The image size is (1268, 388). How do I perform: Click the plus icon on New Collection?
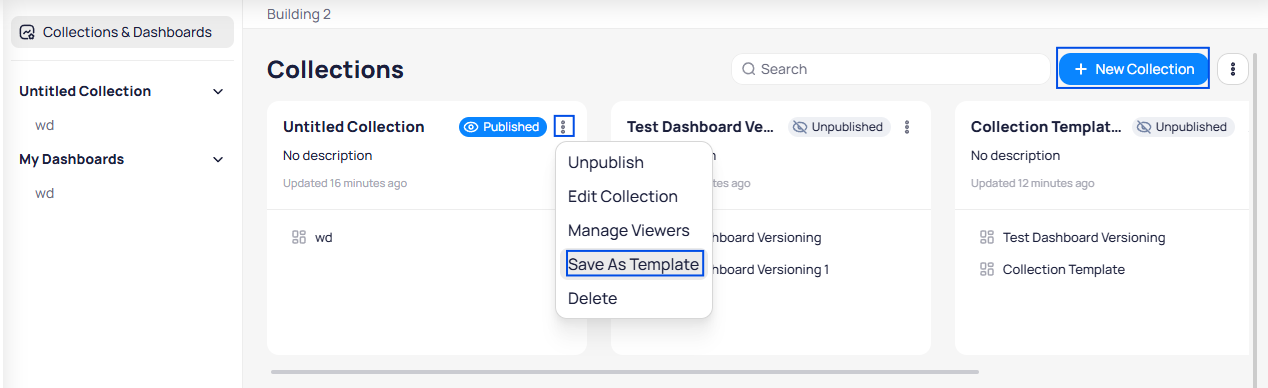1080,69
